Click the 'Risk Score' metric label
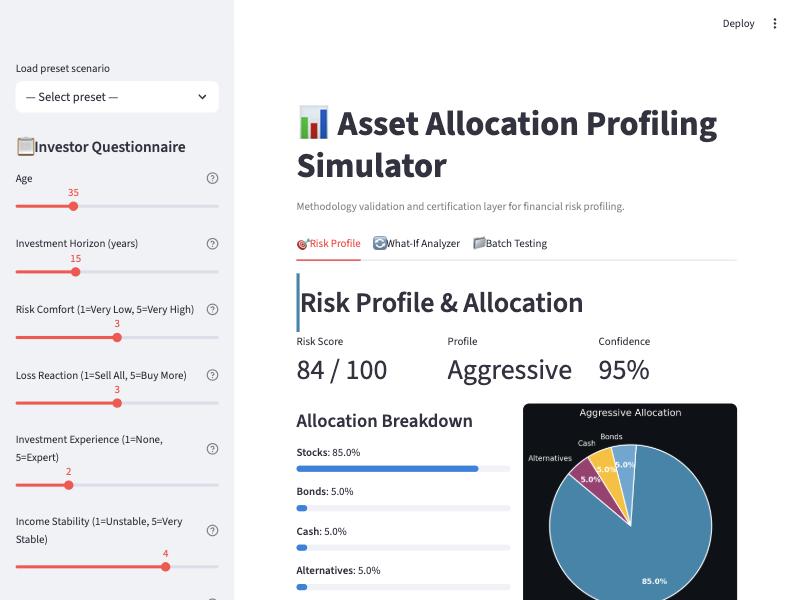 (x=319, y=341)
